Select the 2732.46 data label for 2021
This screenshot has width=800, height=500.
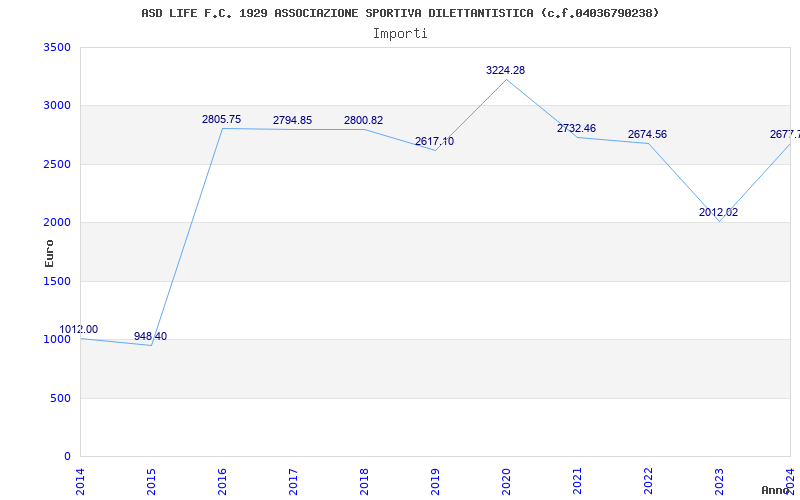tap(576, 129)
